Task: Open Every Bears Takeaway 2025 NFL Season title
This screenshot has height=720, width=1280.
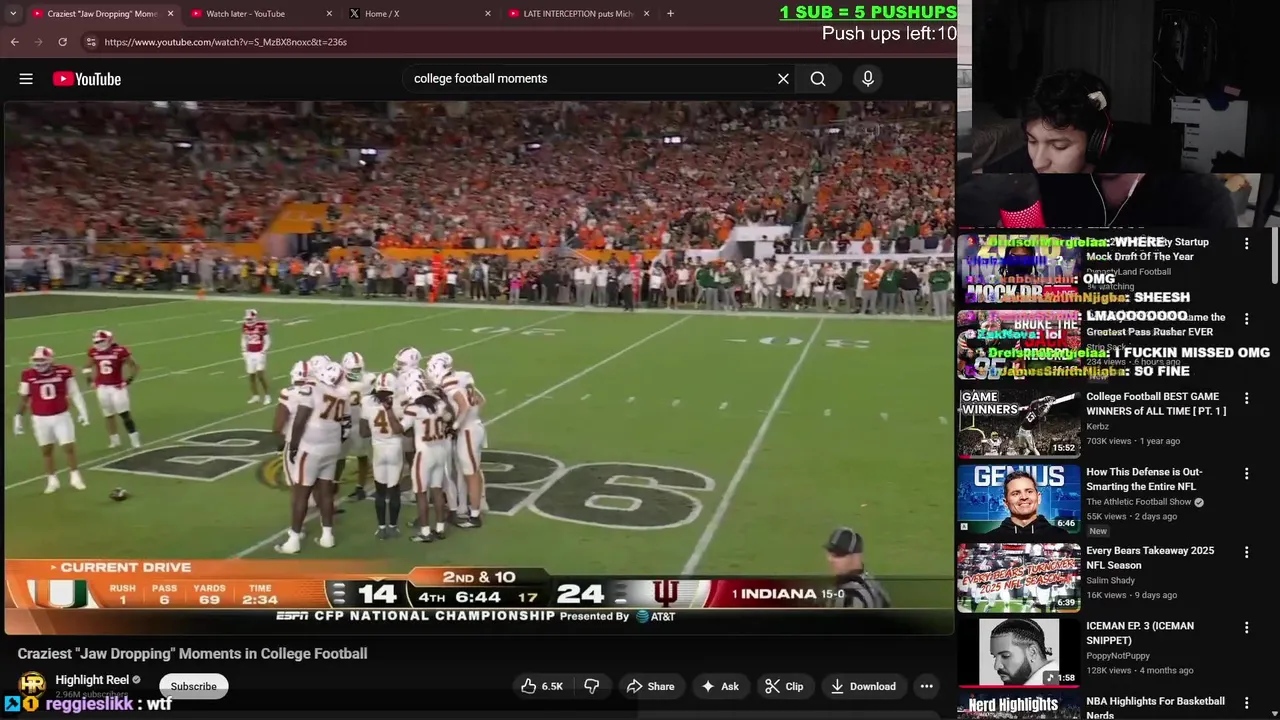Action: (1150, 558)
